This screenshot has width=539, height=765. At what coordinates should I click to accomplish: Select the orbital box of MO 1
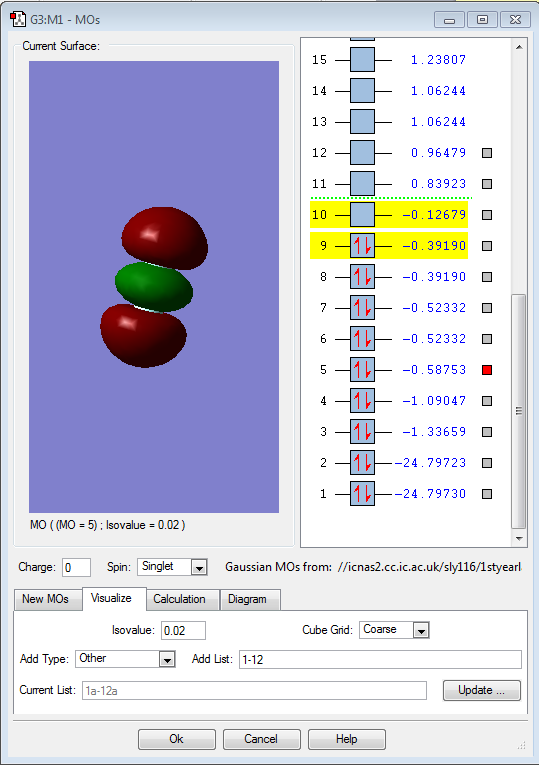[362, 494]
